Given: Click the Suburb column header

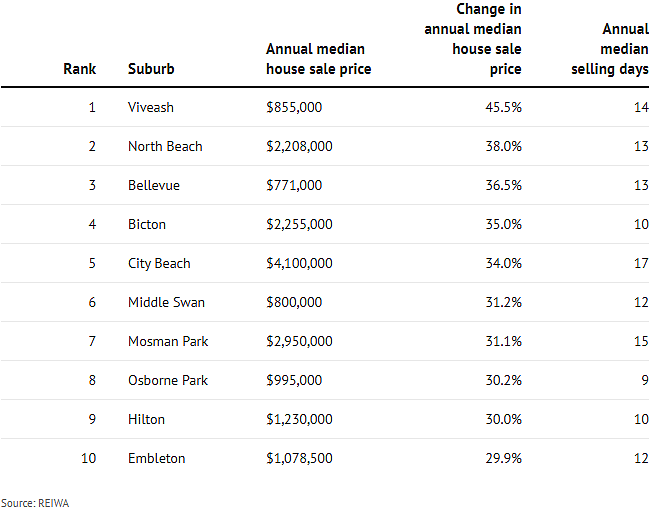Looking at the screenshot, I should point(151,69).
